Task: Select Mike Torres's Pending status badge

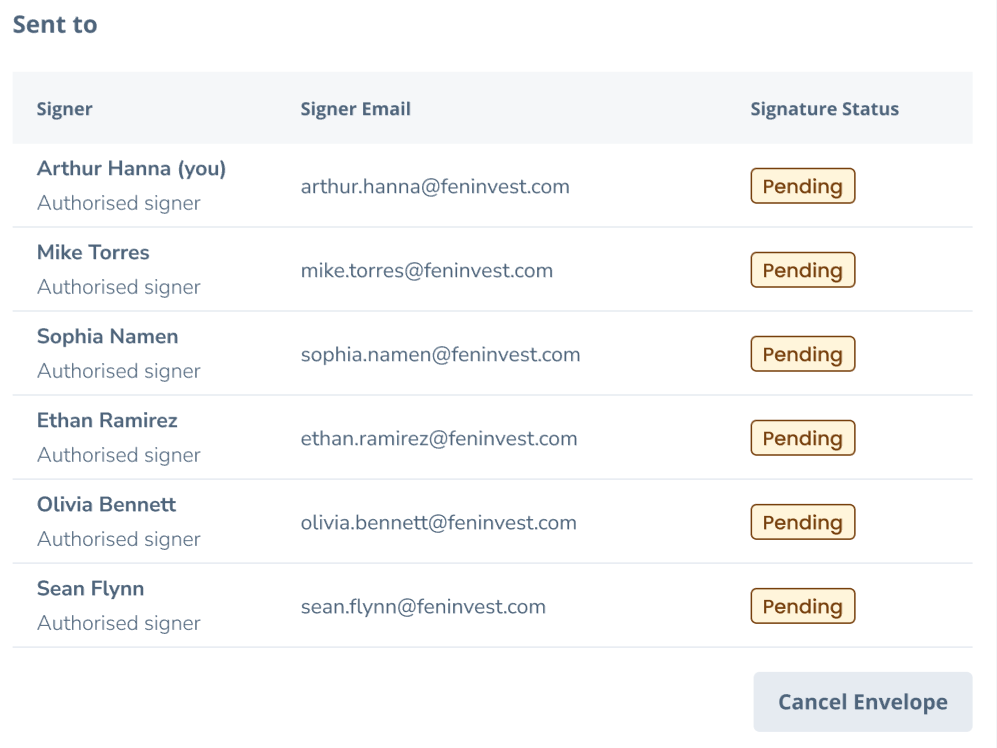Action: click(802, 271)
